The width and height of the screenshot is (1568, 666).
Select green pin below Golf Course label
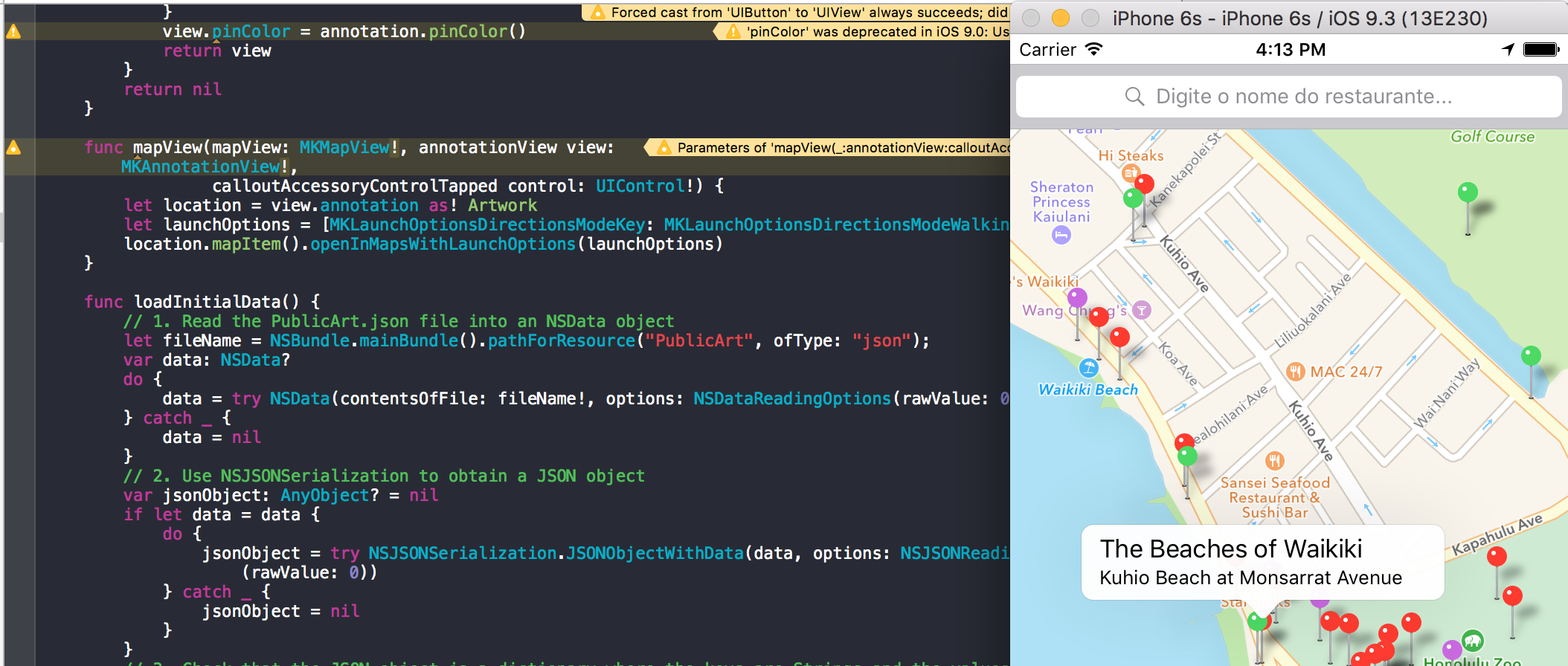tap(1467, 193)
